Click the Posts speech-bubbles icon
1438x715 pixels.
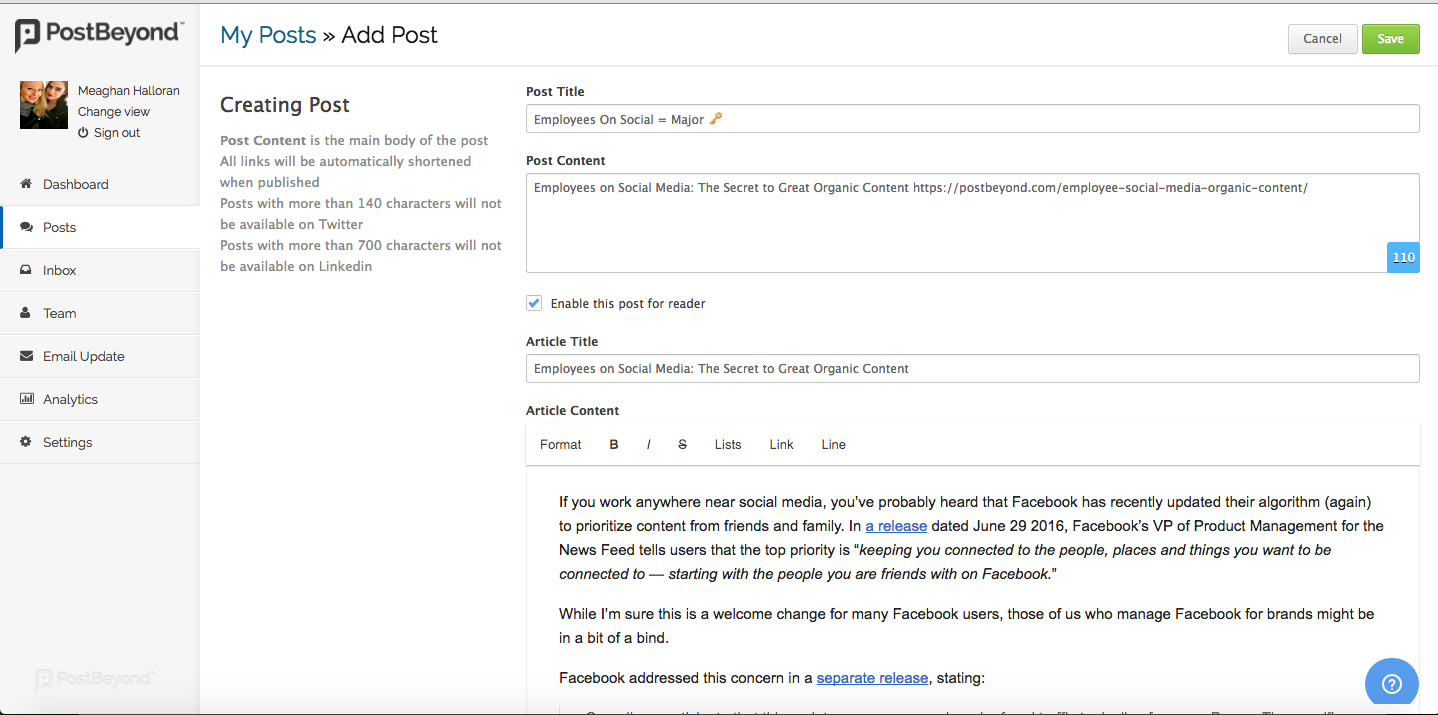pyautogui.click(x=26, y=227)
